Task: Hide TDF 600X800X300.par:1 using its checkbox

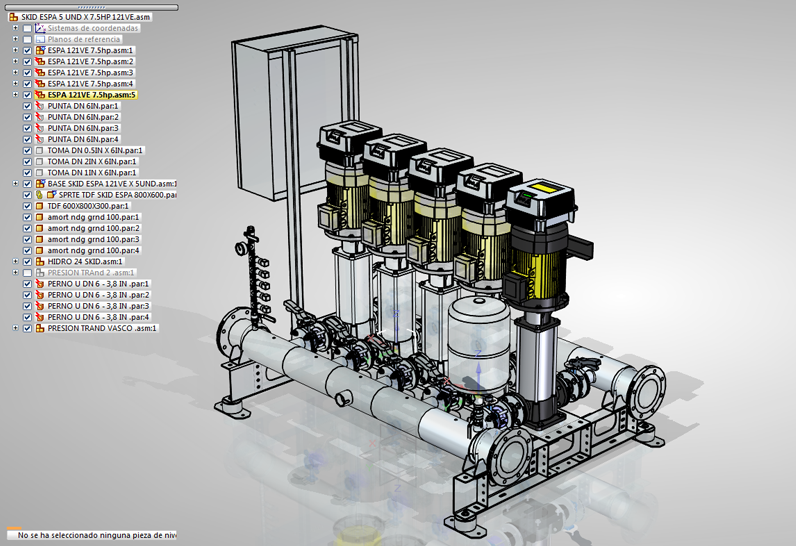Action: pos(27,206)
